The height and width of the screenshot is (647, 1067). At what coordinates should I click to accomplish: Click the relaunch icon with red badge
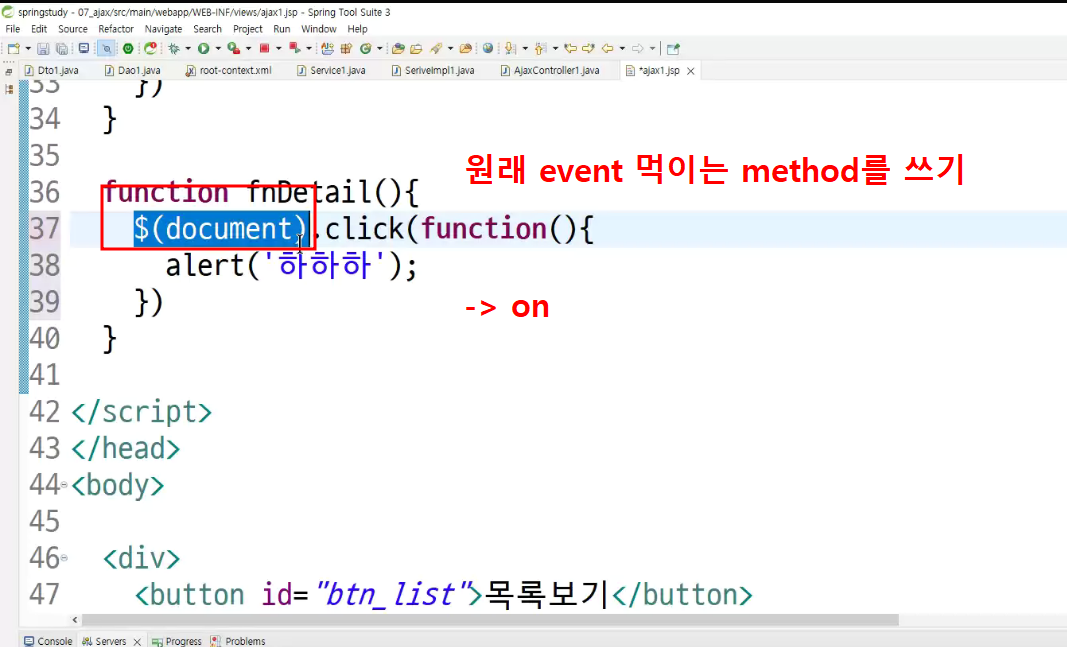point(150,48)
